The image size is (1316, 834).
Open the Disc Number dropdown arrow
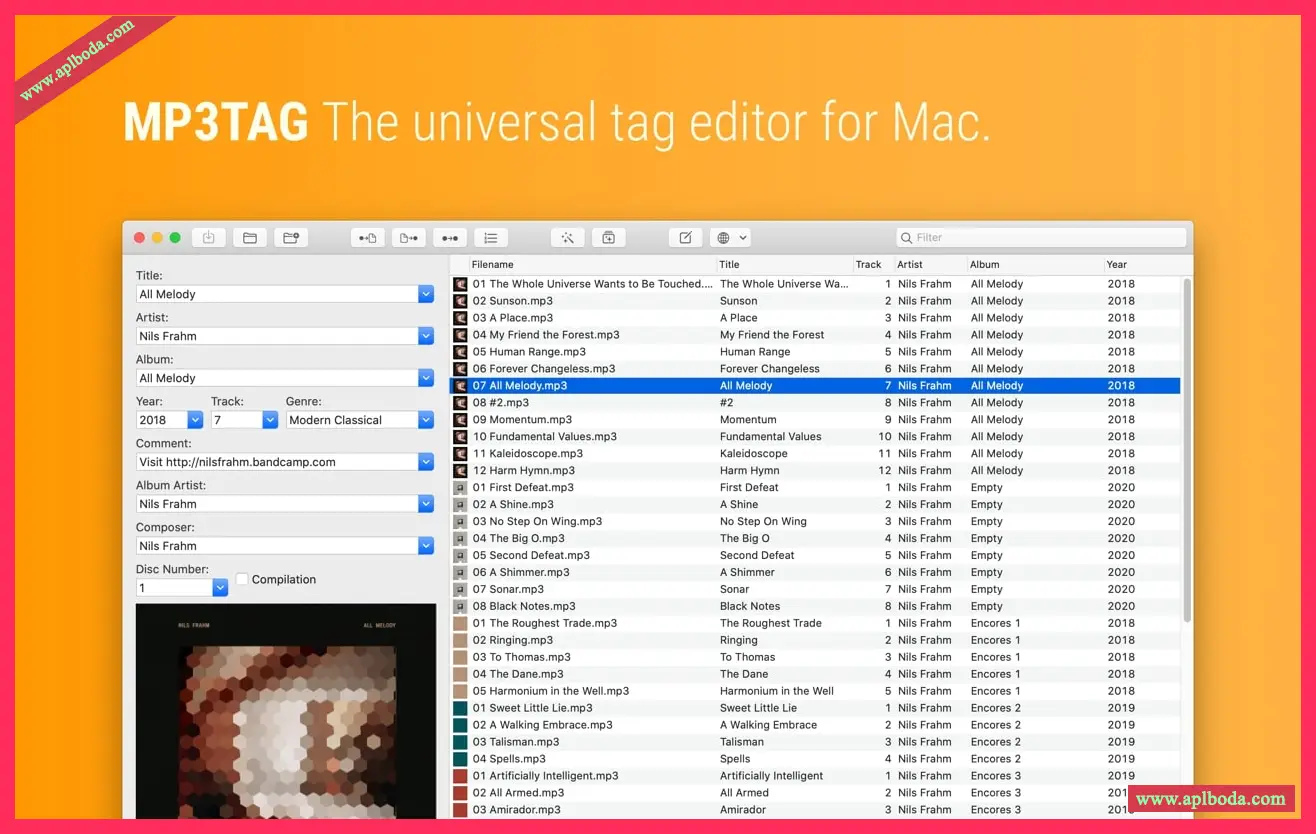coord(220,588)
